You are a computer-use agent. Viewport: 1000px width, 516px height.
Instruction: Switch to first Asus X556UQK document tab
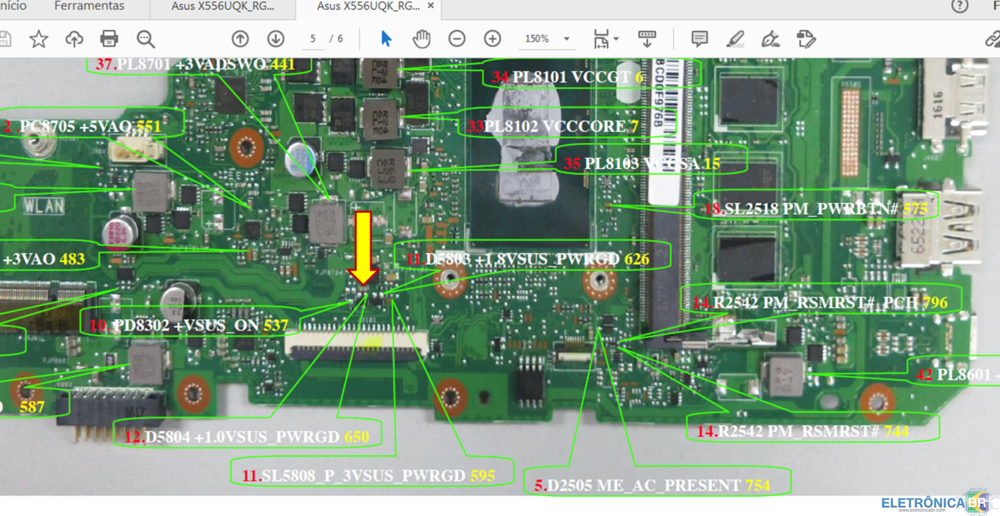pyautogui.click(x=222, y=6)
